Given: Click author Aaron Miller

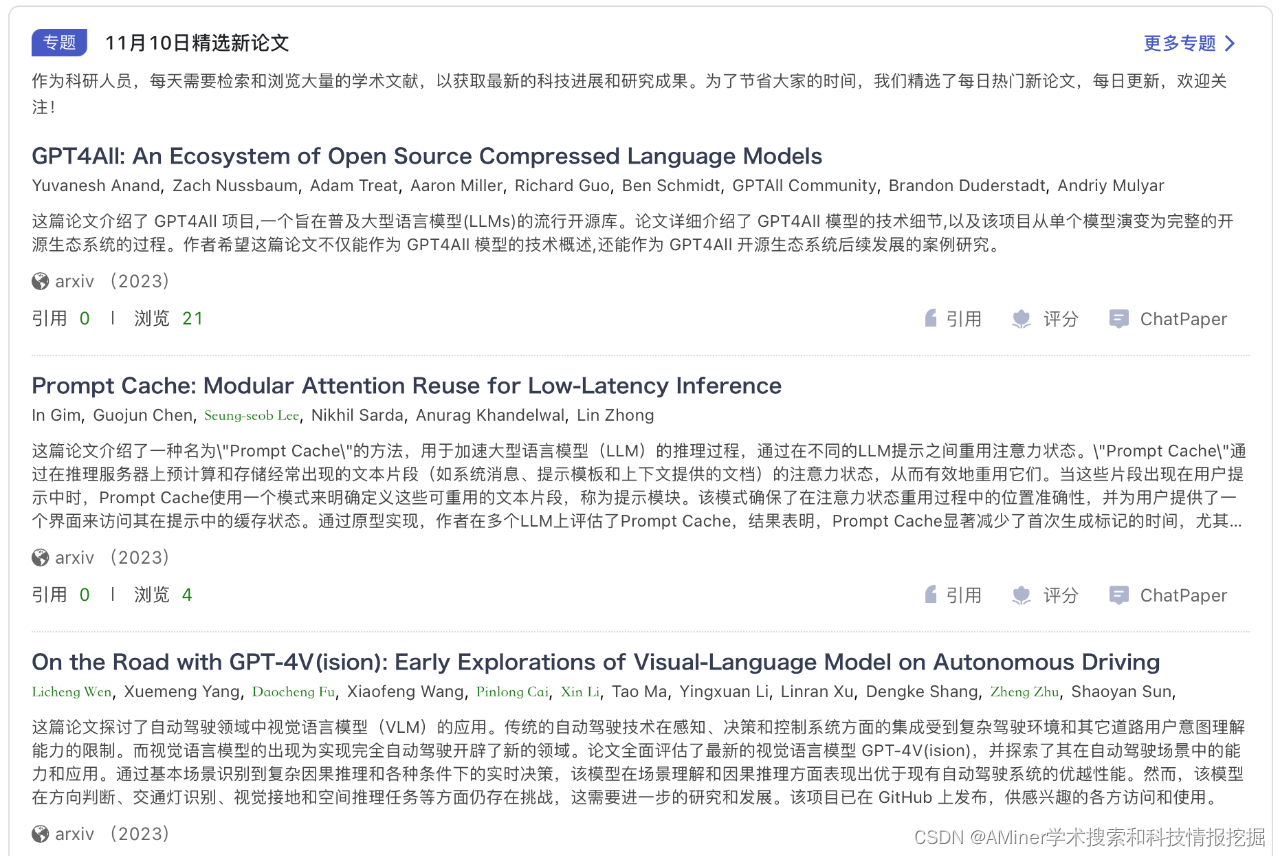Looking at the screenshot, I should point(456,185).
